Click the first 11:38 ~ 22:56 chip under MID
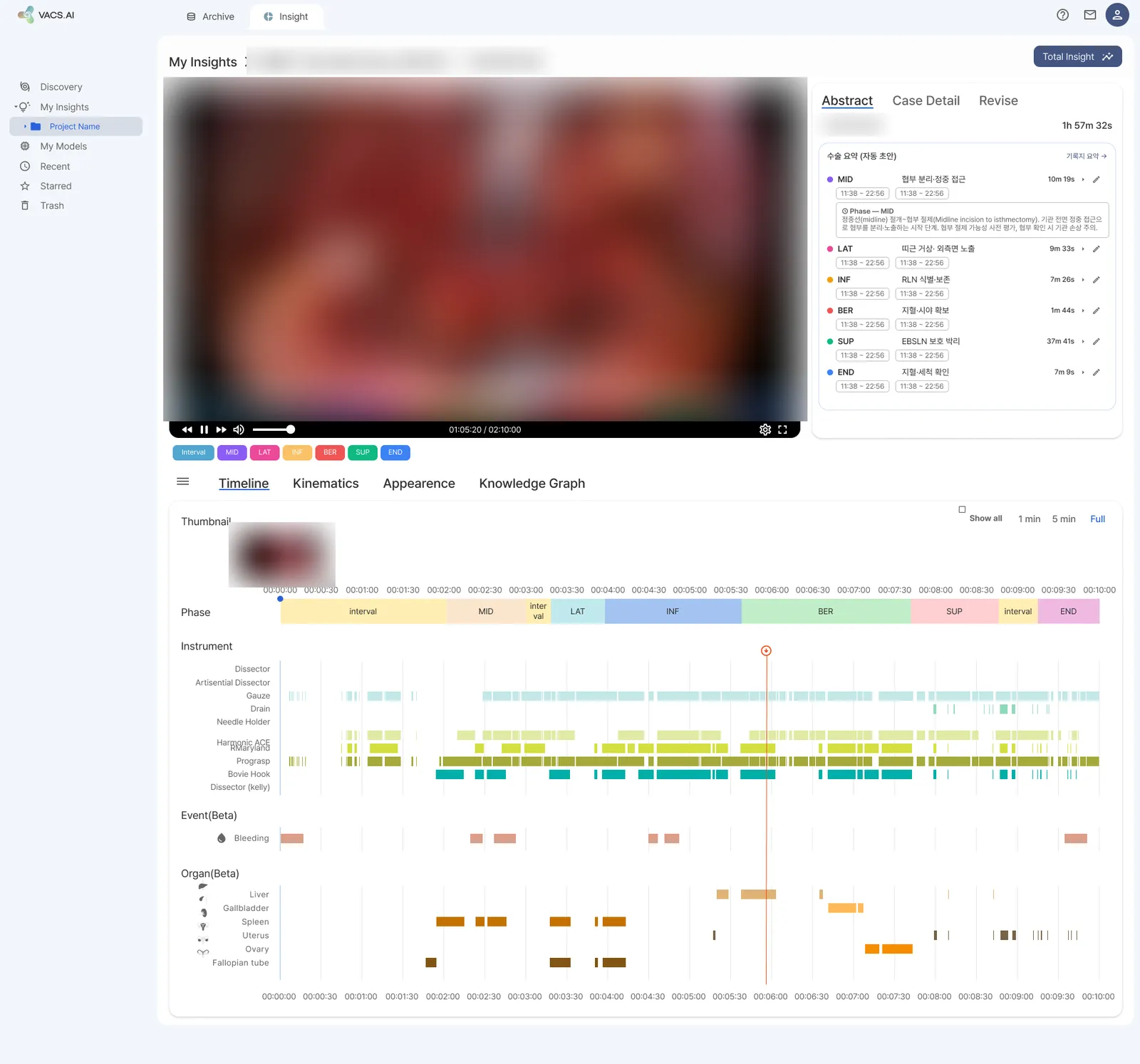 [862, 194]
